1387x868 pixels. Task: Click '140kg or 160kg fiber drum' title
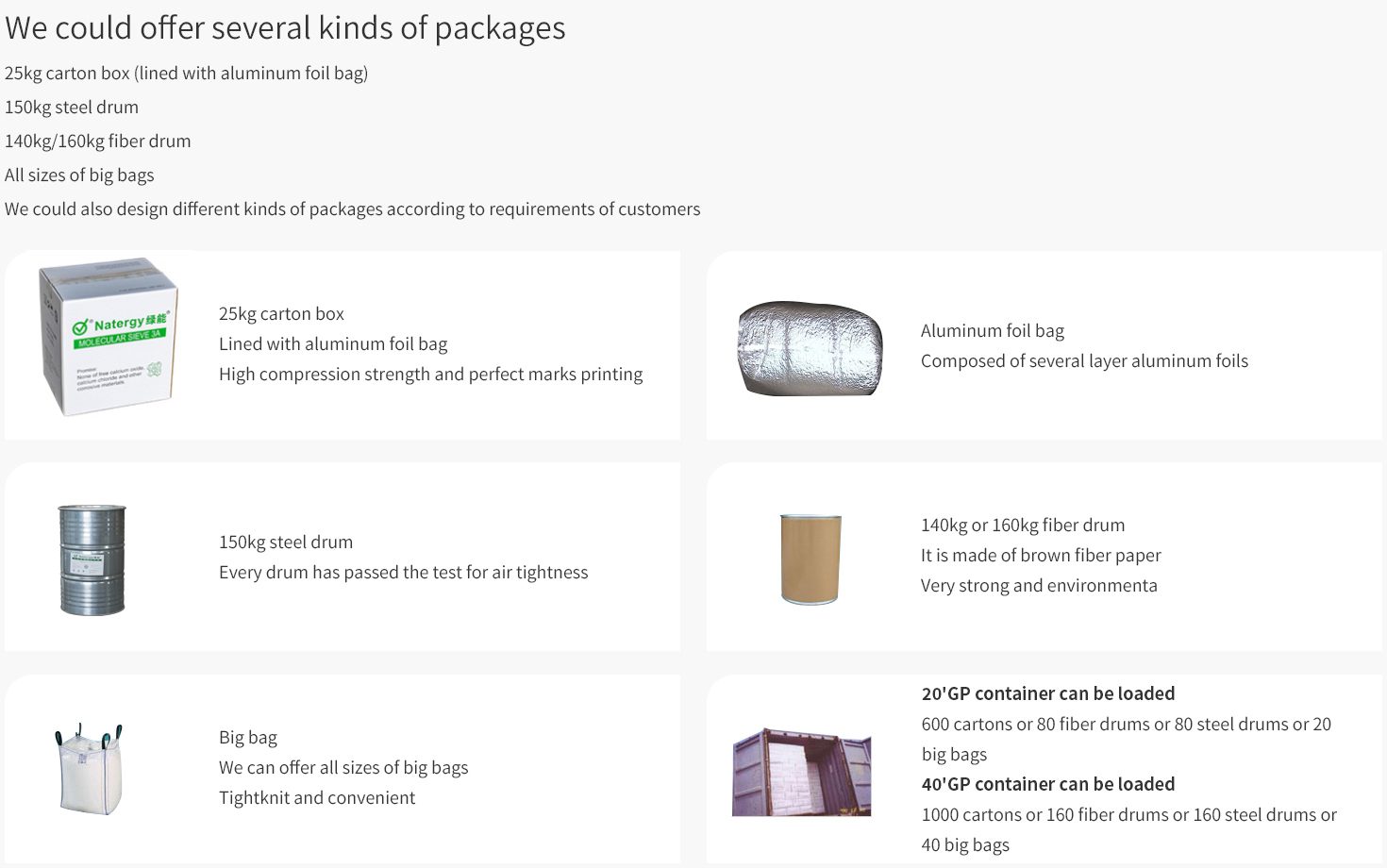pyautogui.click(x=1022, y=525)
